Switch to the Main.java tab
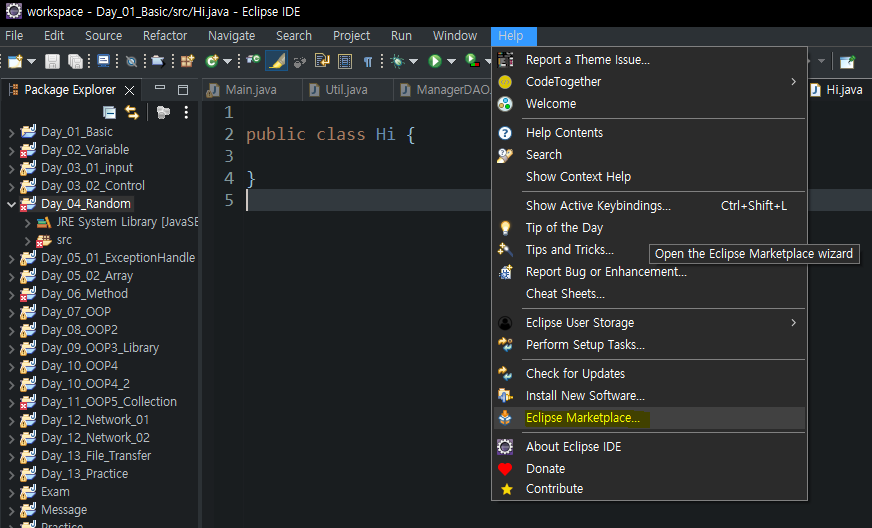The image size is (872, 528). pos(251,90)
